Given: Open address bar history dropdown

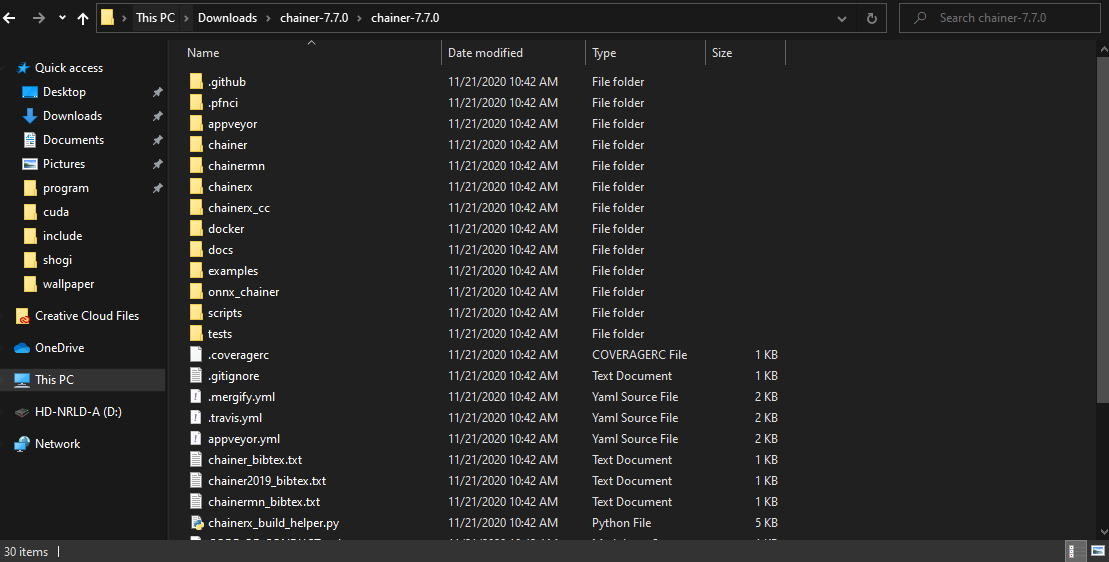Looking at the screenshot, I should (842, 18).
